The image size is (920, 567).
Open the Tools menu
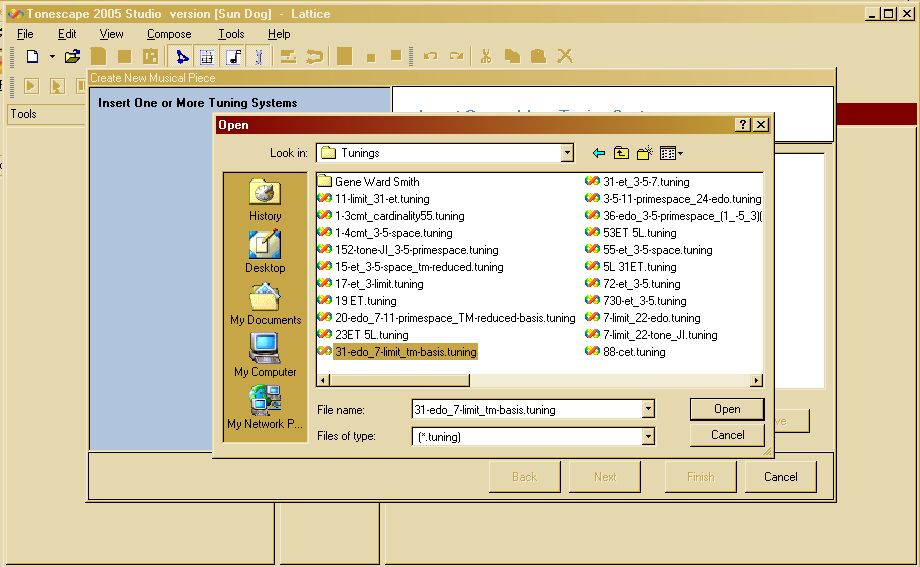pos(231,34)
